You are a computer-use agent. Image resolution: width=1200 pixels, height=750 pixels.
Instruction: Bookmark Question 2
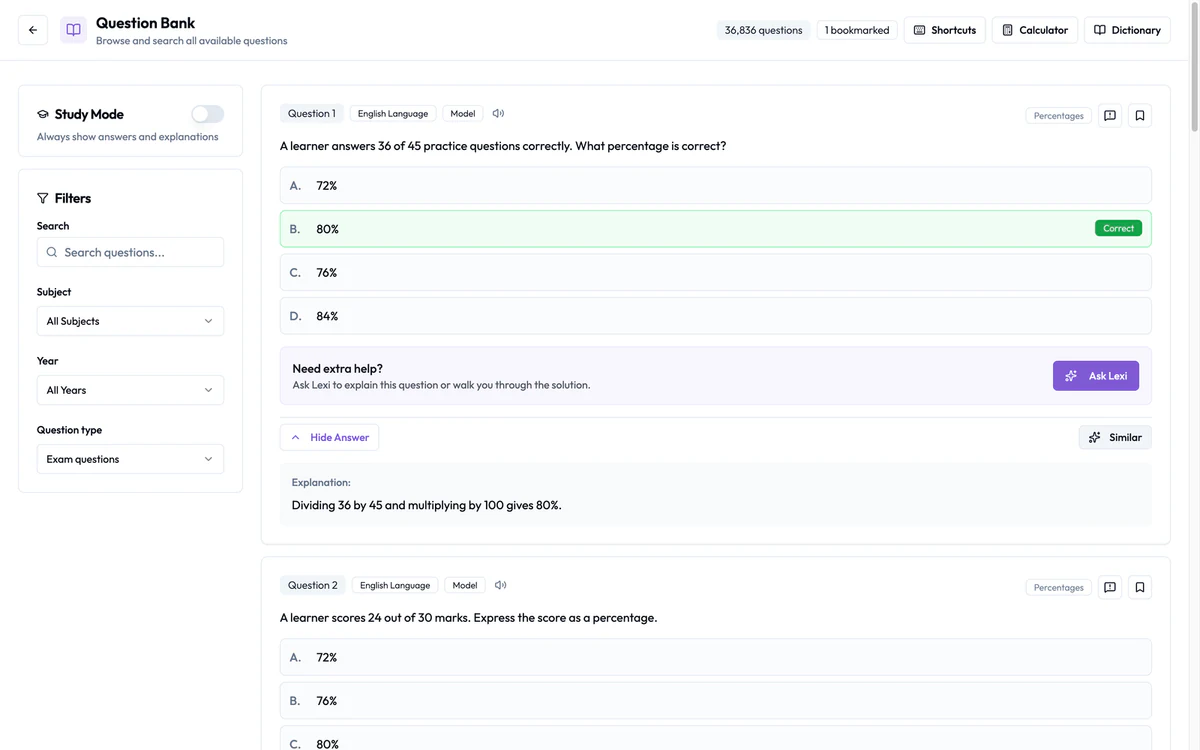point(1140,587)
